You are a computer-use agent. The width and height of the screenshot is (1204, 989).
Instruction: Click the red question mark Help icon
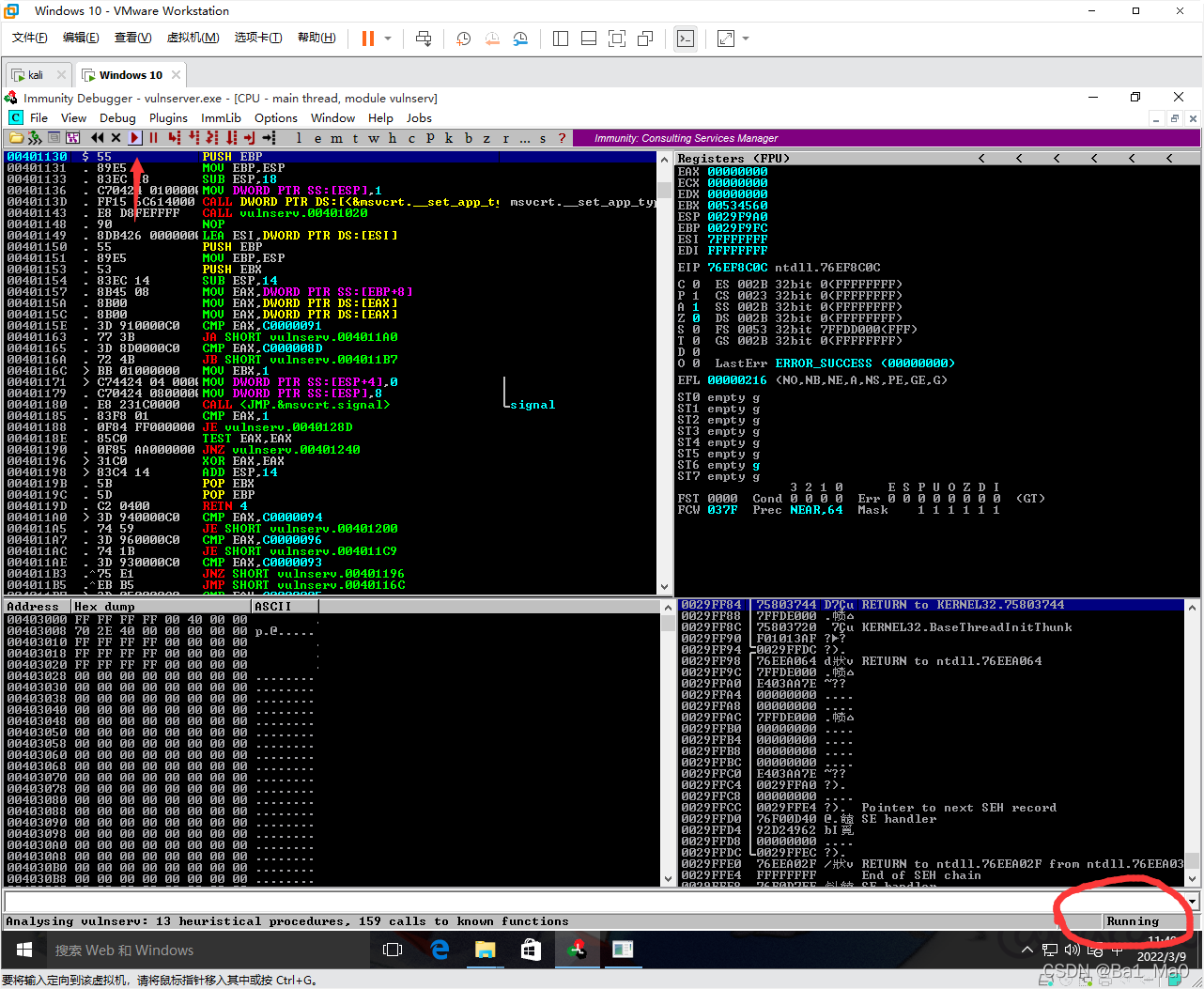click(x=562, y=138)
